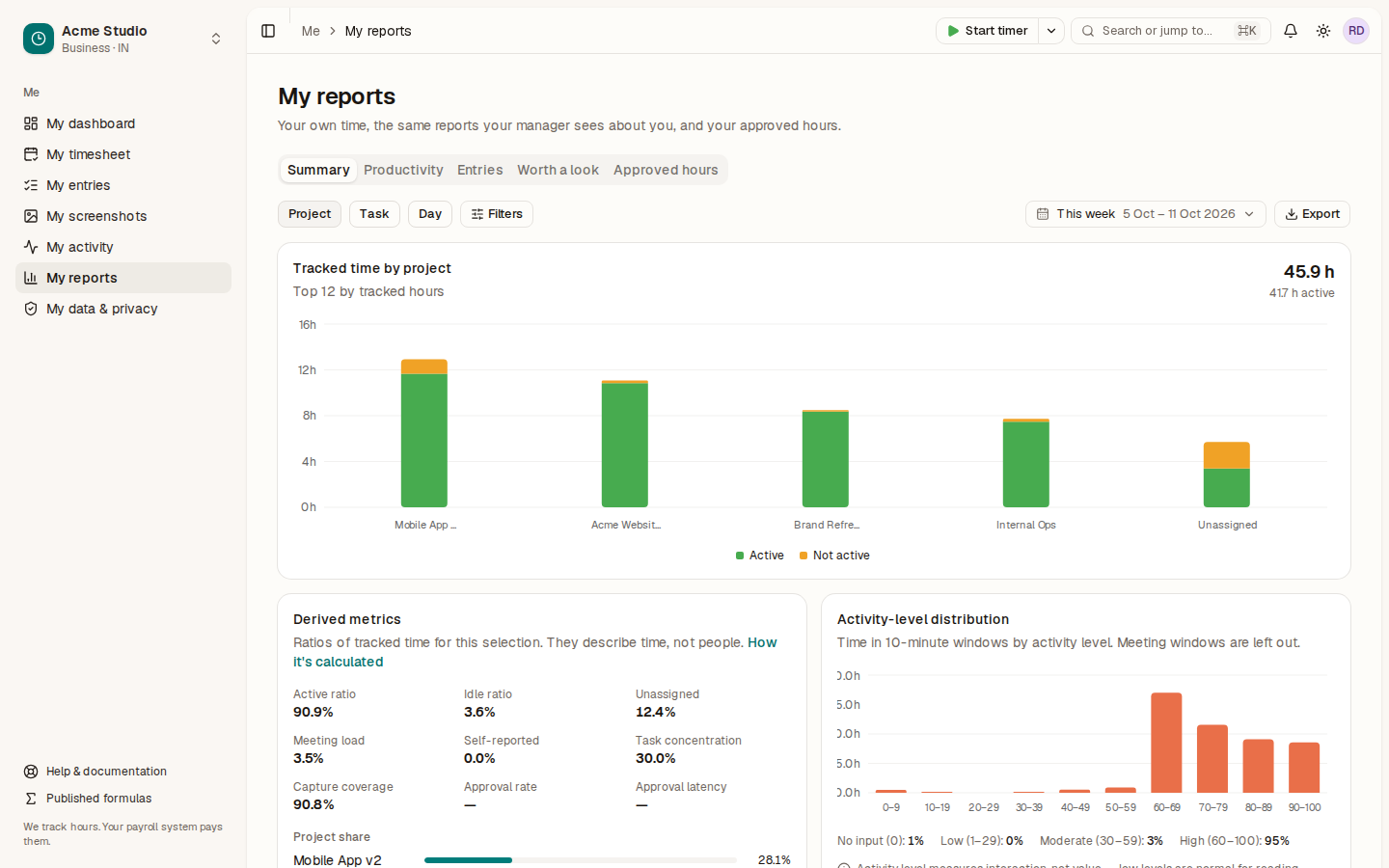Click the 60–69 activity level bar

click(1166, 743)
